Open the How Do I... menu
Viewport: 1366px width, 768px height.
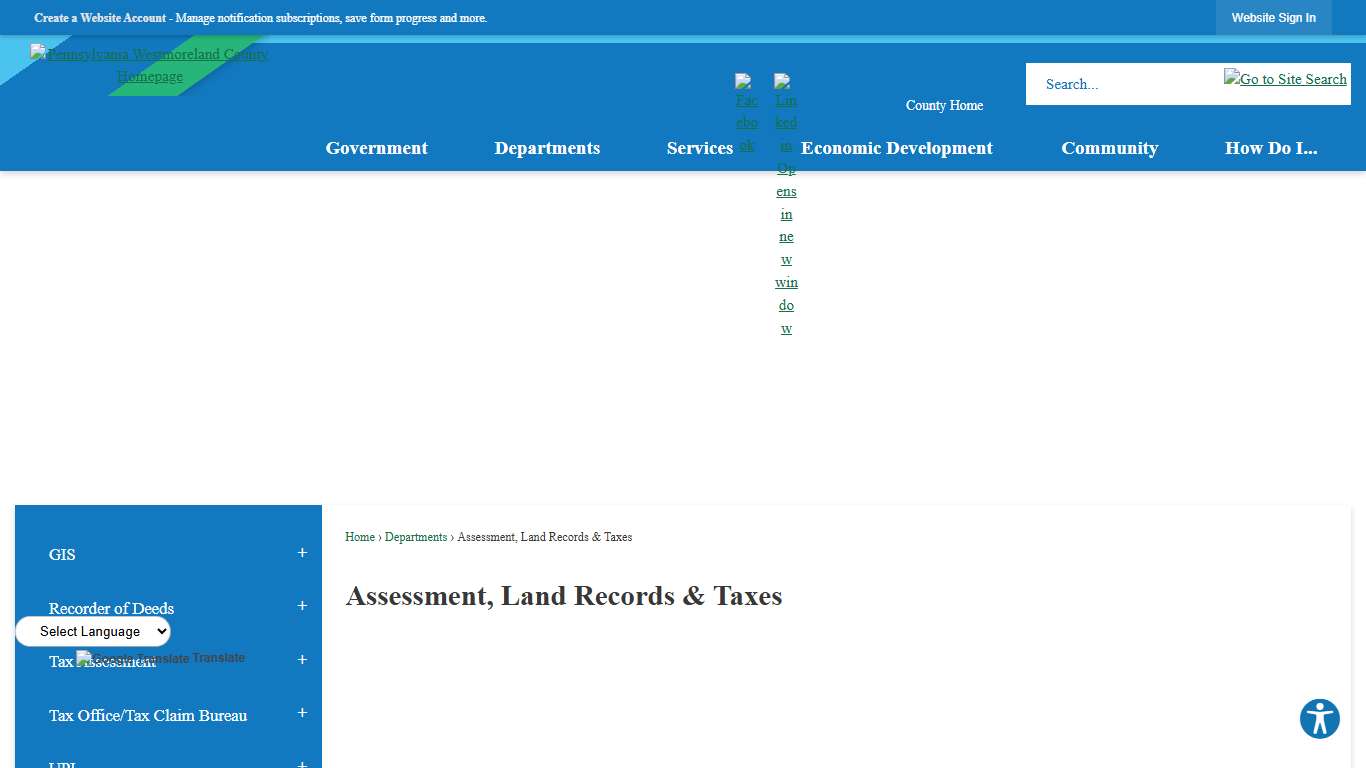click(x=1271, y=148)
